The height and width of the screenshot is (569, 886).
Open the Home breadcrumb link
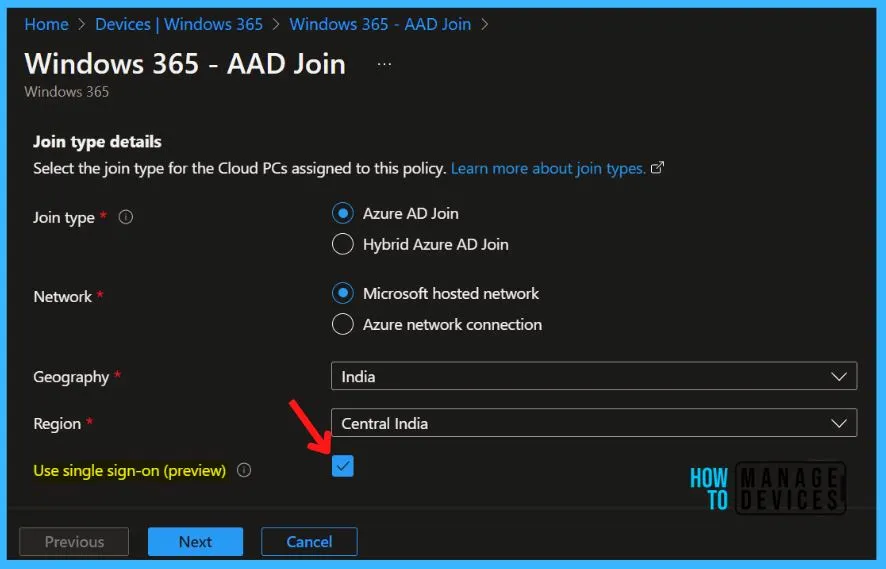(46, 24)
